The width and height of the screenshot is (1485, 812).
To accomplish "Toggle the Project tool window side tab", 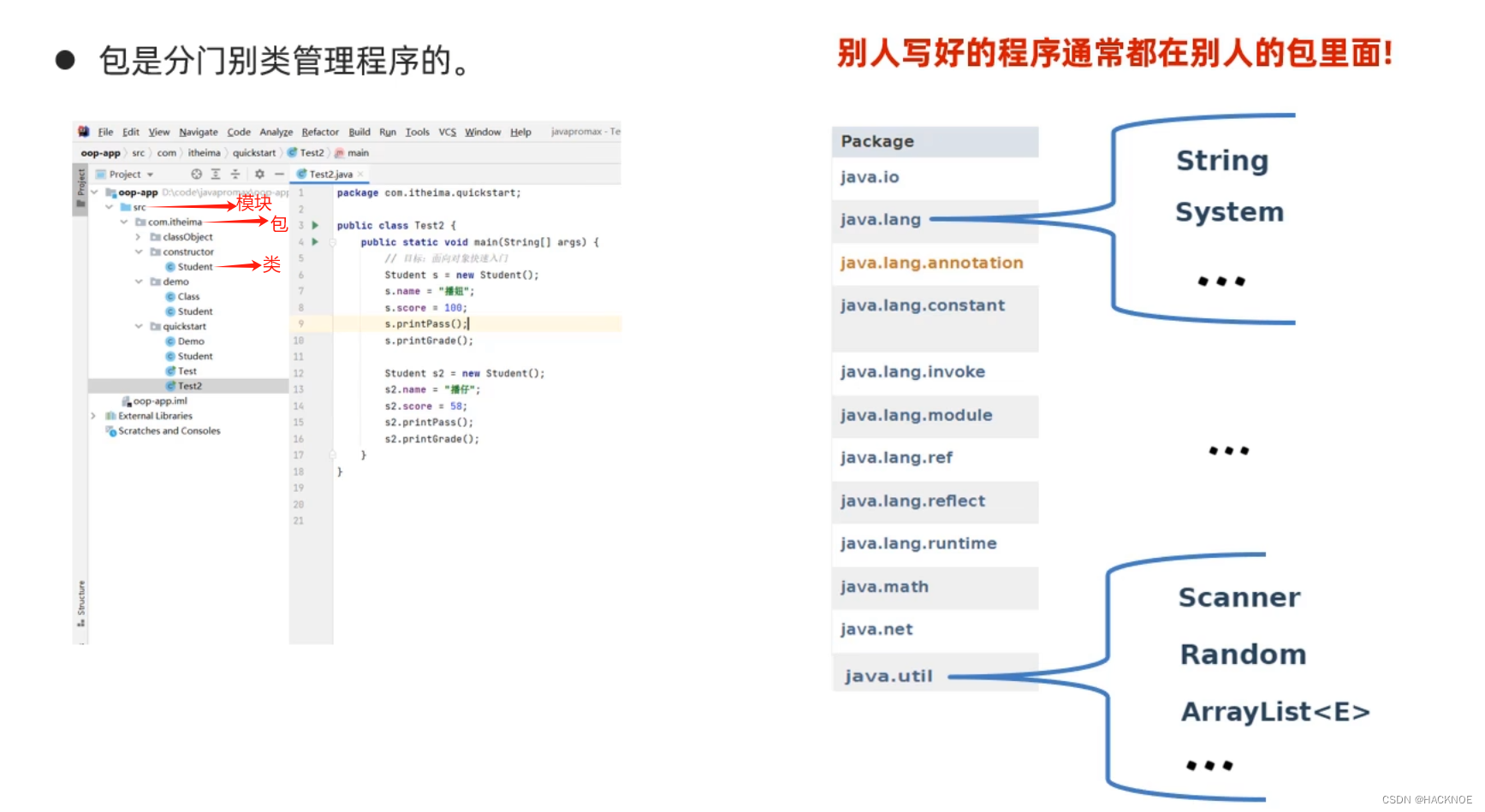I will click(80, 187).
